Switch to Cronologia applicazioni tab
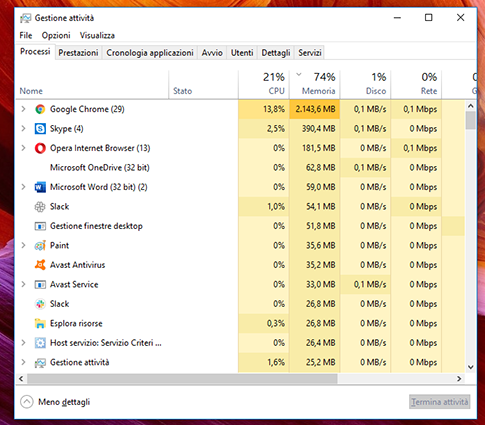The height and width of the screenshot is (425, 485). (x=150, y=53)
